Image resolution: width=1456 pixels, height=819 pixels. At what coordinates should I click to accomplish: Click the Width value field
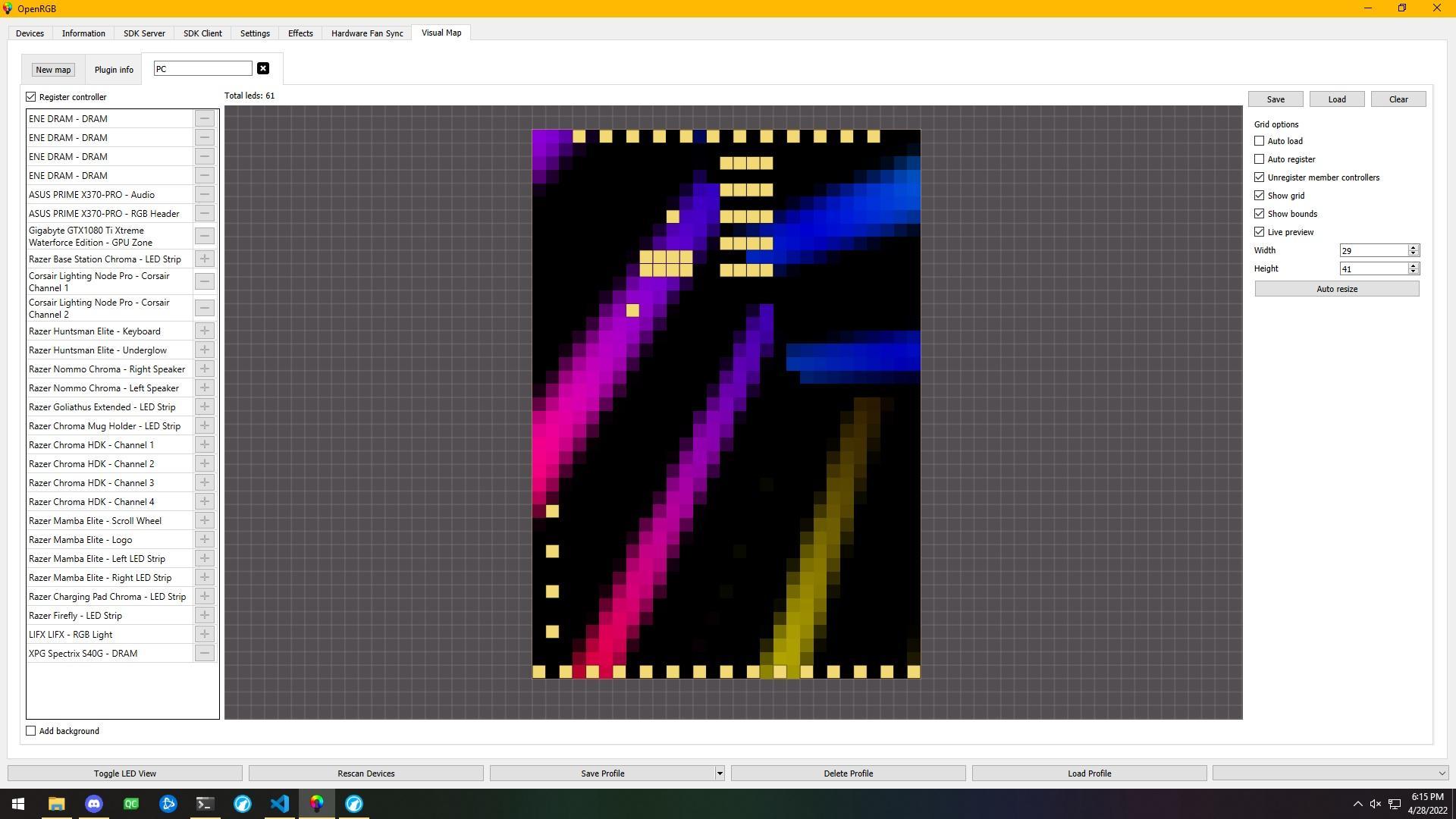coord(1373,250)
